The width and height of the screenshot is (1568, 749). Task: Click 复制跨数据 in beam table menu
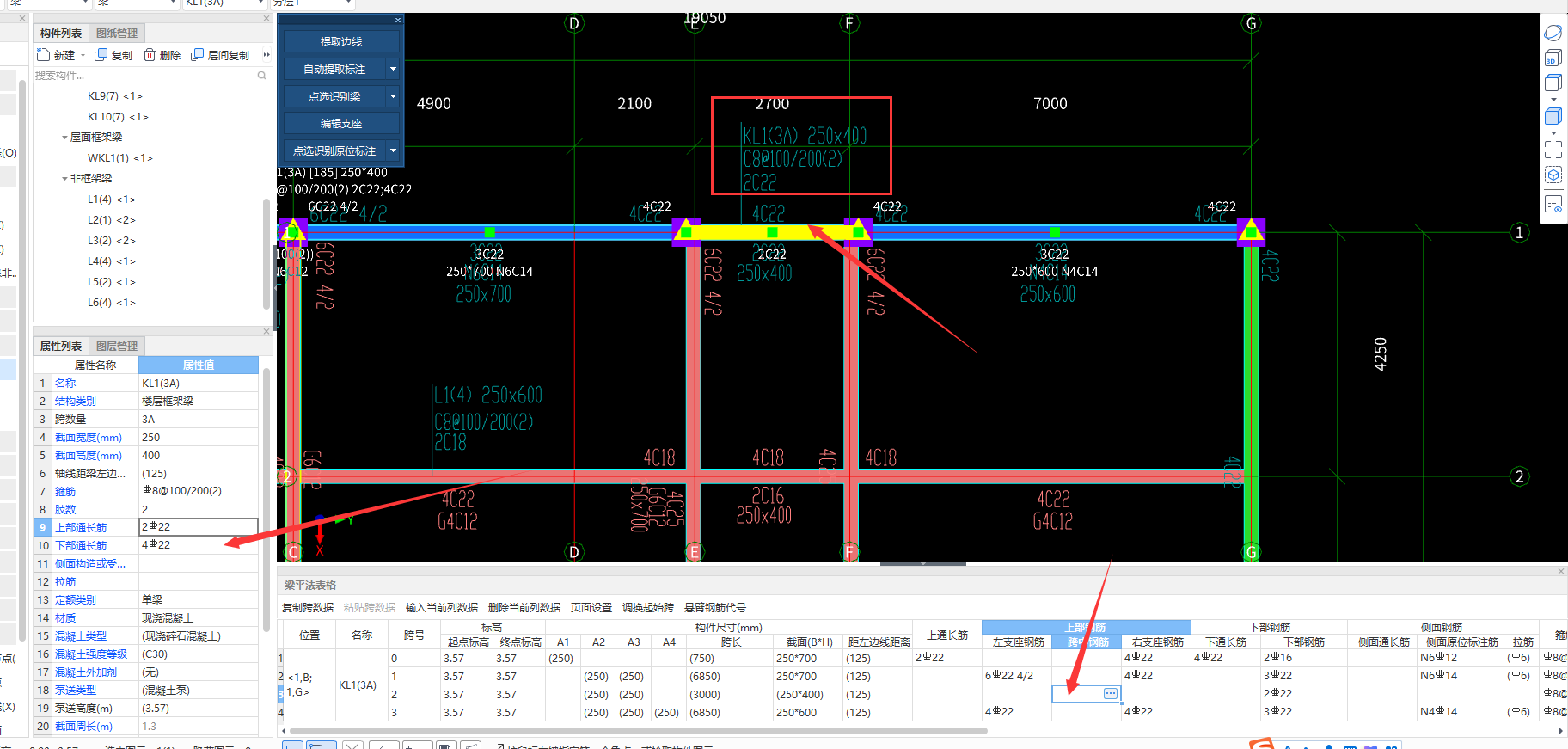tap(308, 607)
